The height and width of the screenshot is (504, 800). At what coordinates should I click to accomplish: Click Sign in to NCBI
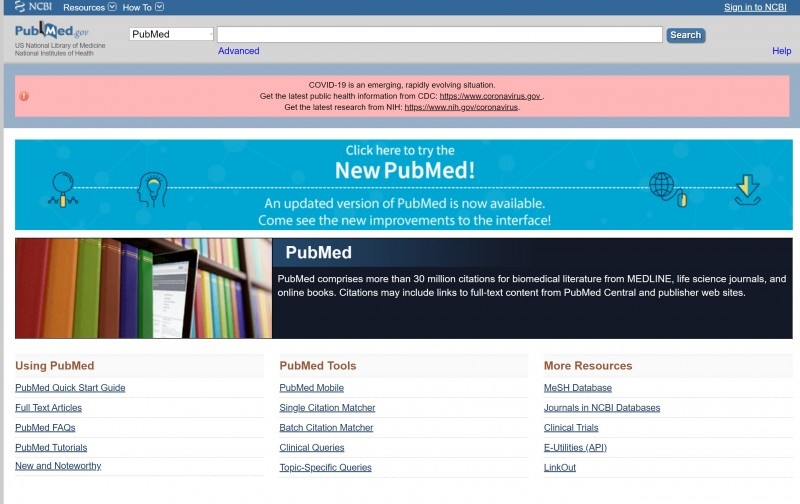[x=755, y=7]
